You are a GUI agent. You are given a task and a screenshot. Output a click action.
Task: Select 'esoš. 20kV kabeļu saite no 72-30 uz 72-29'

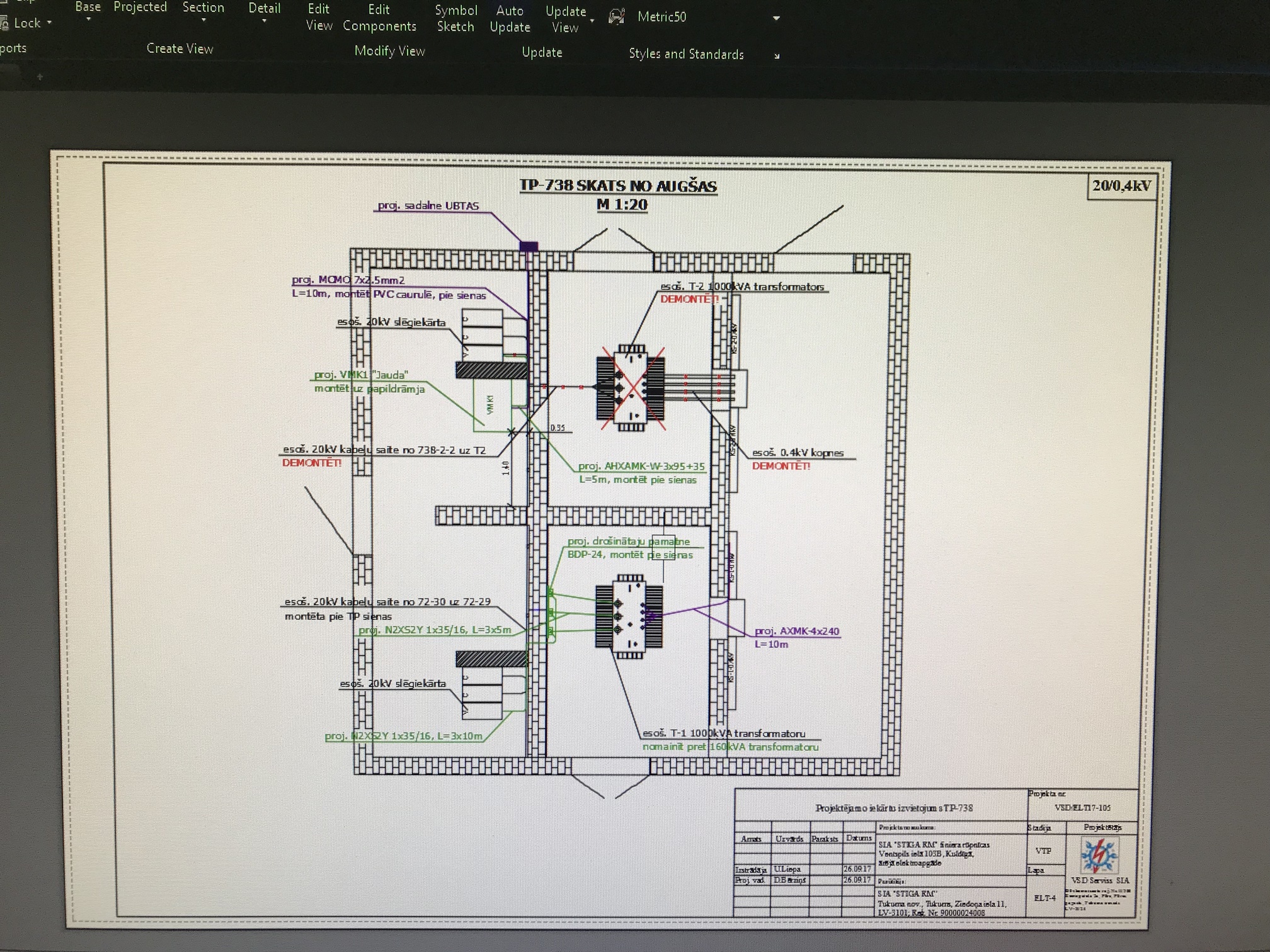(387, 602)
